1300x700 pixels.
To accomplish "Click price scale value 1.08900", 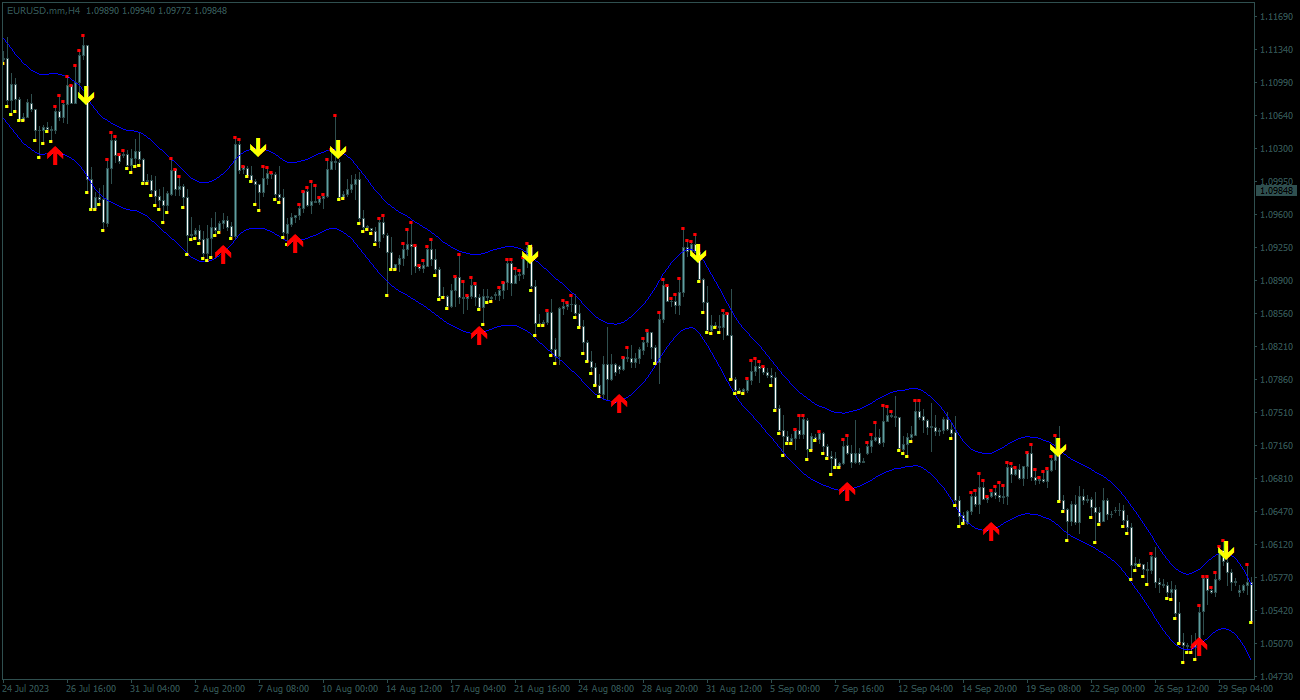I will [1276, 281].
